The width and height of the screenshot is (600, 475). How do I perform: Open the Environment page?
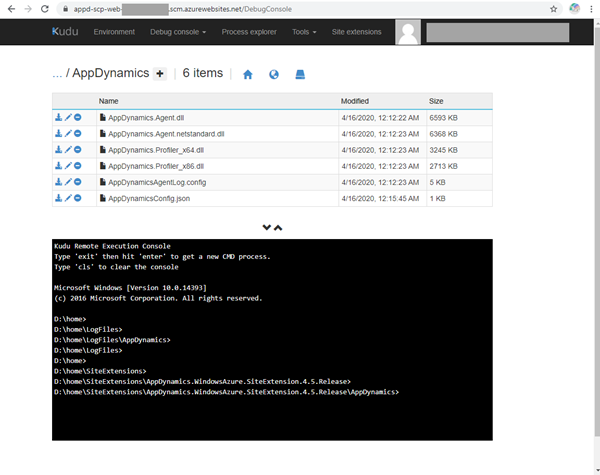tap(114, 32)
